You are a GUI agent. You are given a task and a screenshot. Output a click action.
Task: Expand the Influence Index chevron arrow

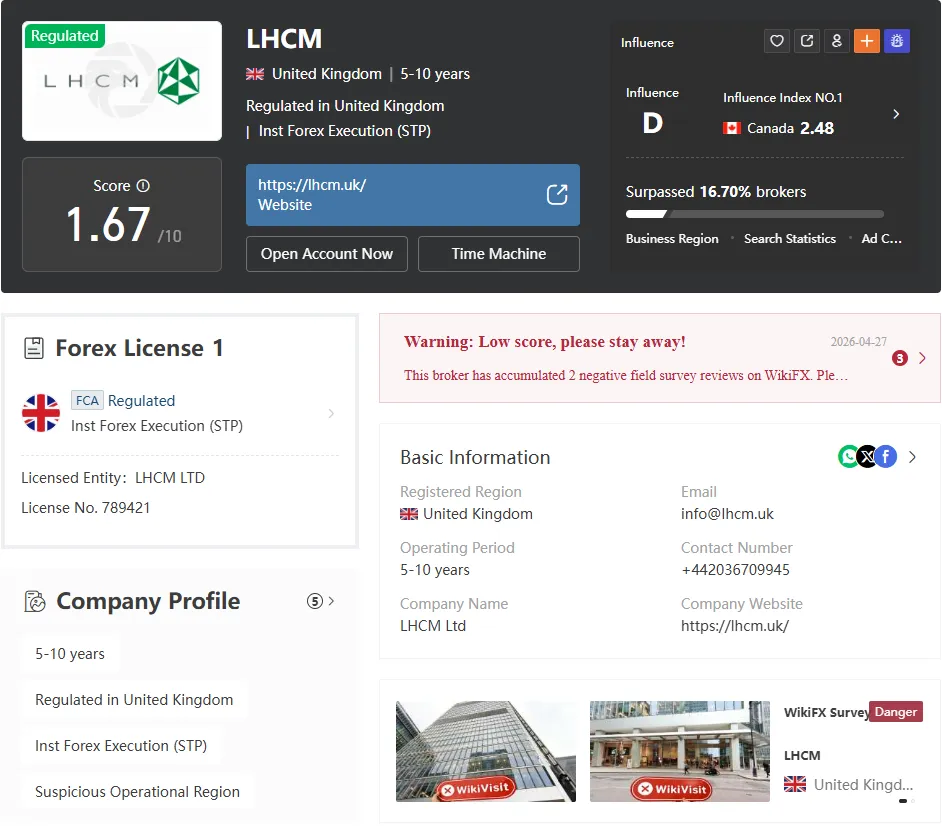pos(896,114)
